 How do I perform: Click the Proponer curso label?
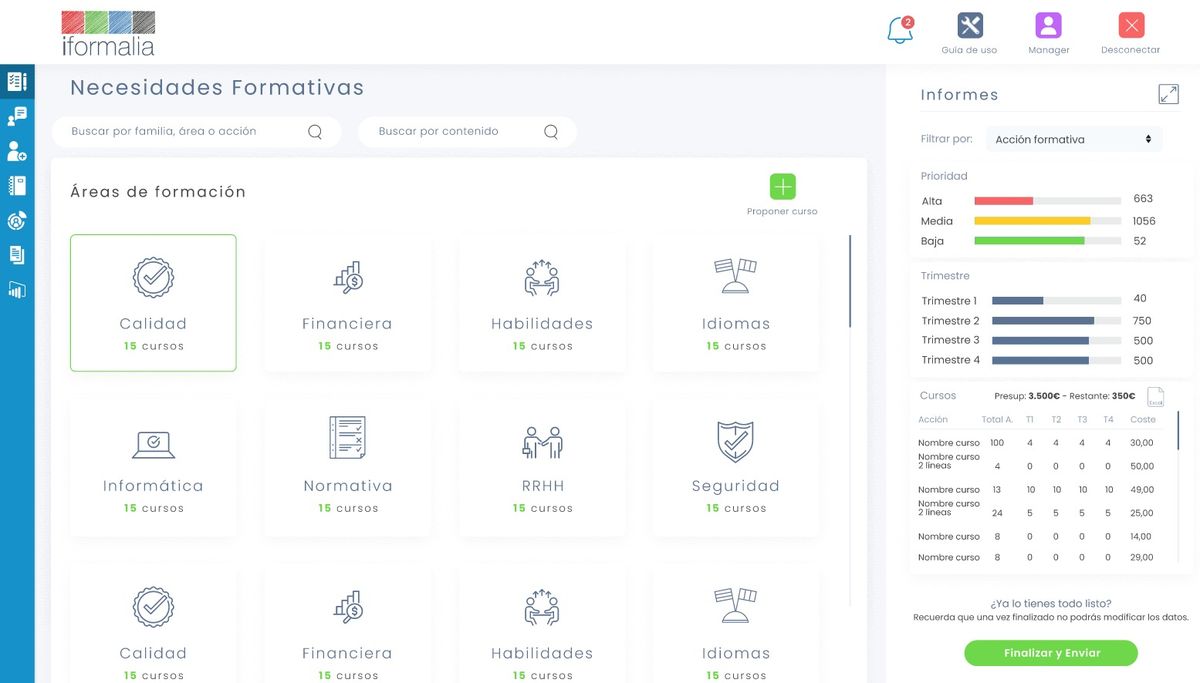[782, 212]
